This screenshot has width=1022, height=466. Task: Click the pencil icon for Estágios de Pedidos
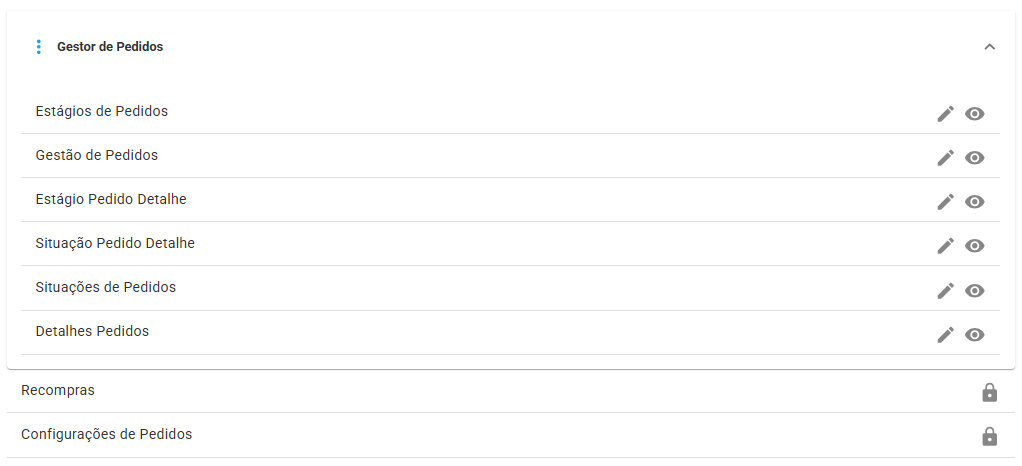(x=945, y=113)
